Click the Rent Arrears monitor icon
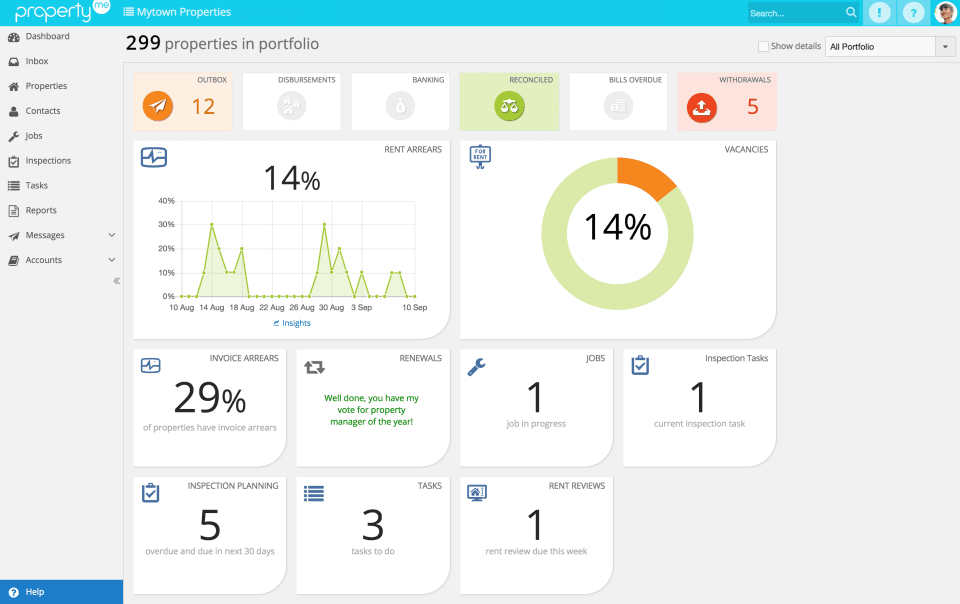 tap(154, 157)
